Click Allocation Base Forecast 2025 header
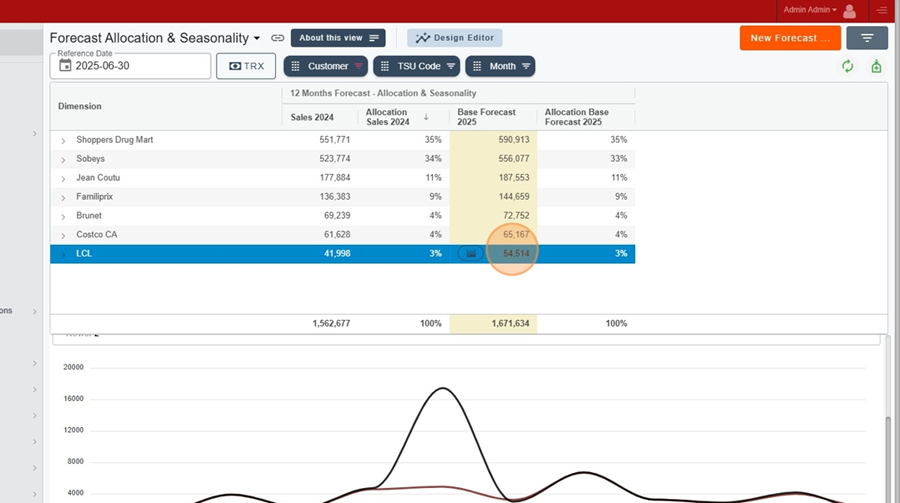Image resolution: width=900 pixels, height=503 pixels. click(x=576, y=117)
